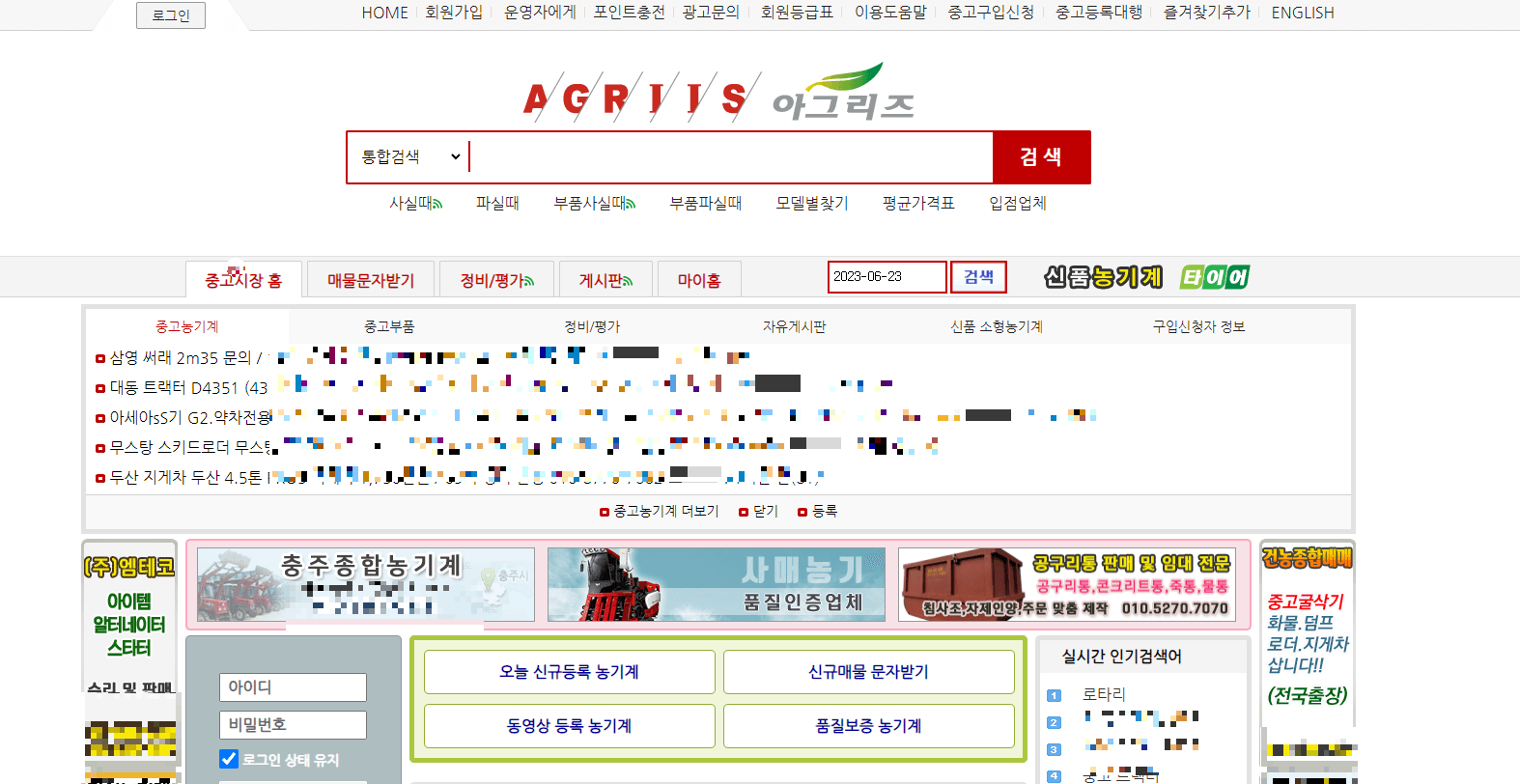Viewport: 1520px width, 784px height.
Task: Select the 매물문자받기 tab
Action: click(371, 280)
